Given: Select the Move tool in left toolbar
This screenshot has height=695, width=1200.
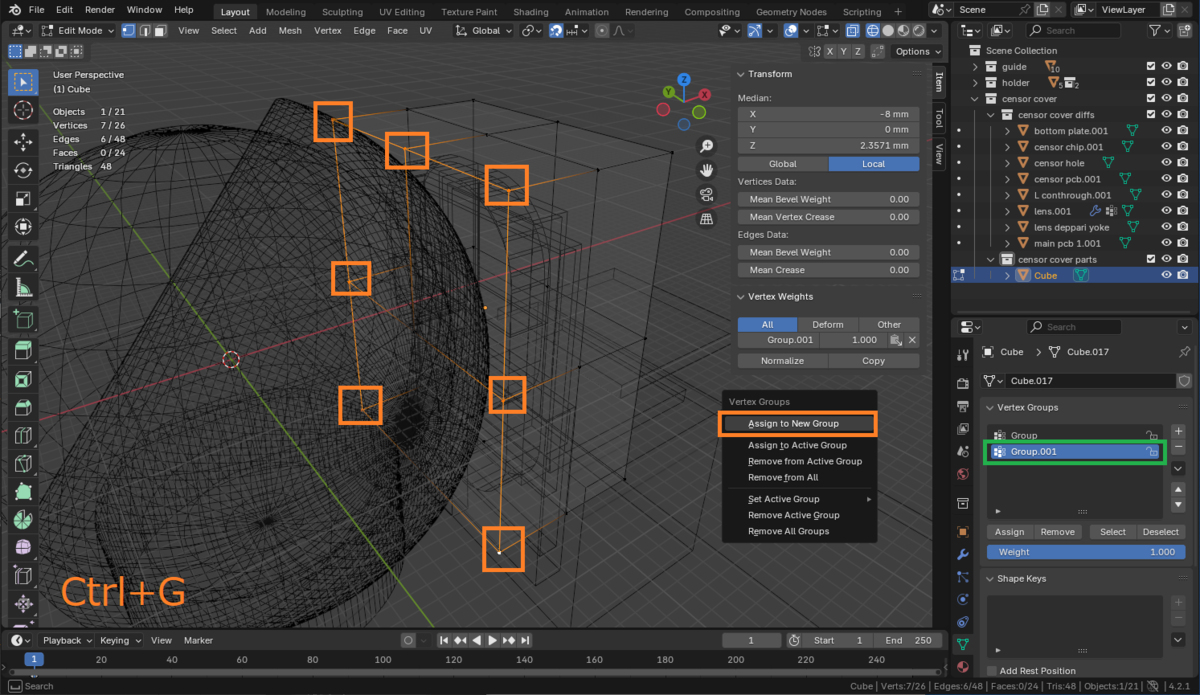Looking at the screenshot, I should [23, 142].
